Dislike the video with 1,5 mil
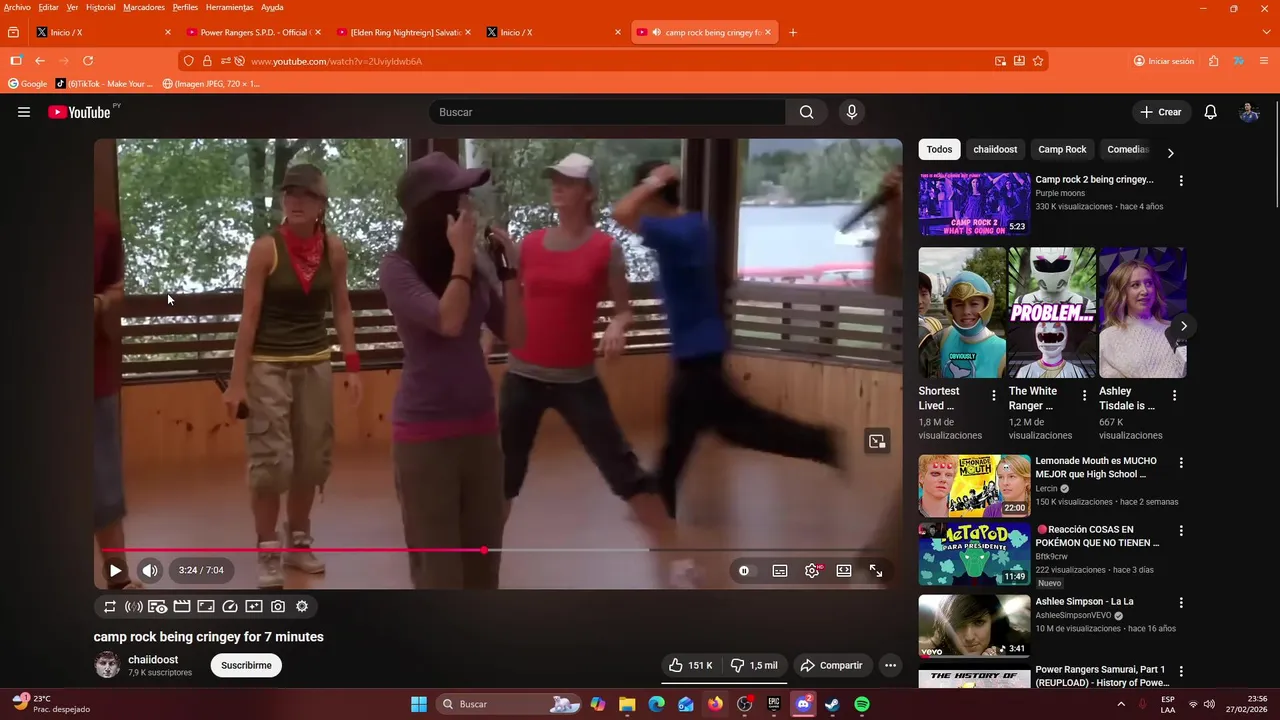The image size is (1280, 720). point(753,665)
